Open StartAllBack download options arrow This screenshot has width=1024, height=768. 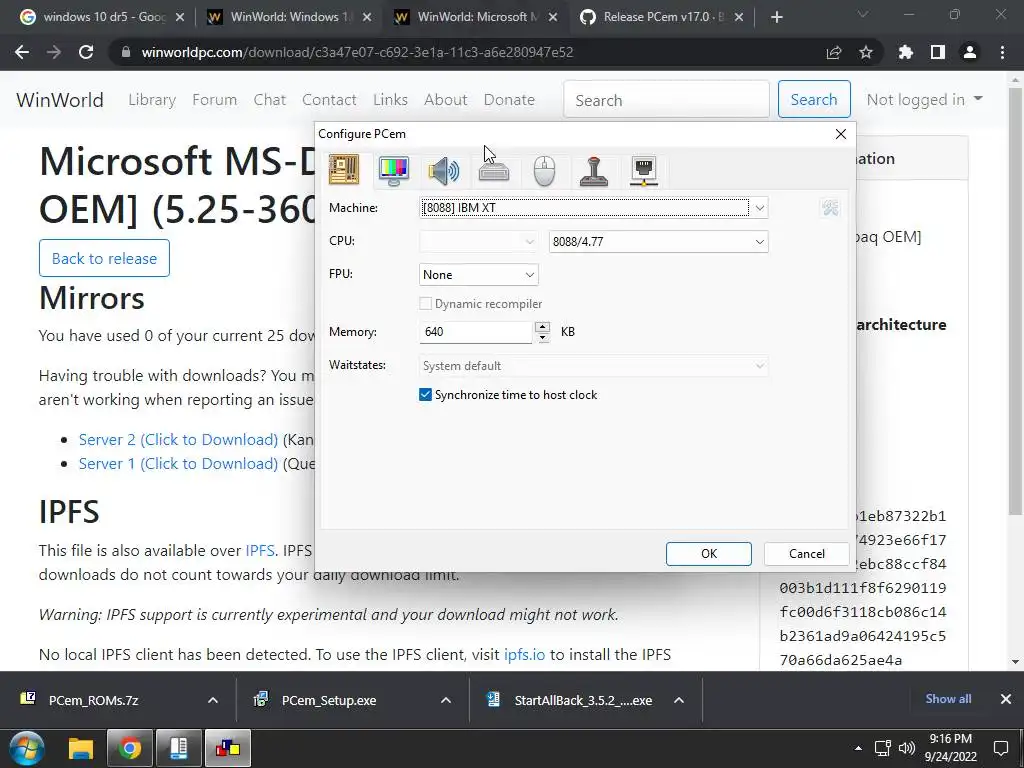tap(679, 700)
